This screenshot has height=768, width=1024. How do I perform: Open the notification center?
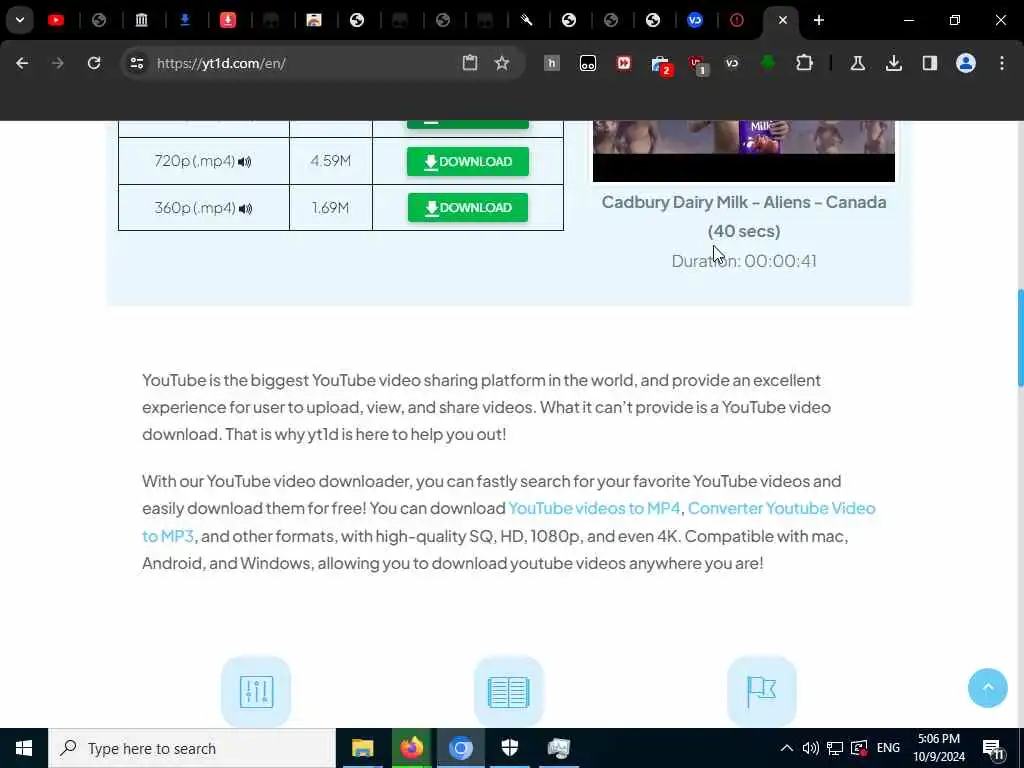click(993, 749)
